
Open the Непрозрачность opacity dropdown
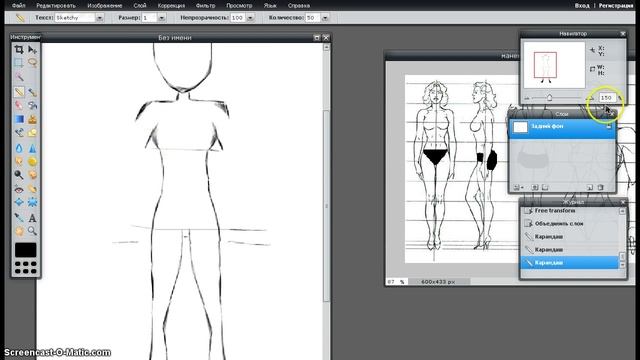coord(250,18)
